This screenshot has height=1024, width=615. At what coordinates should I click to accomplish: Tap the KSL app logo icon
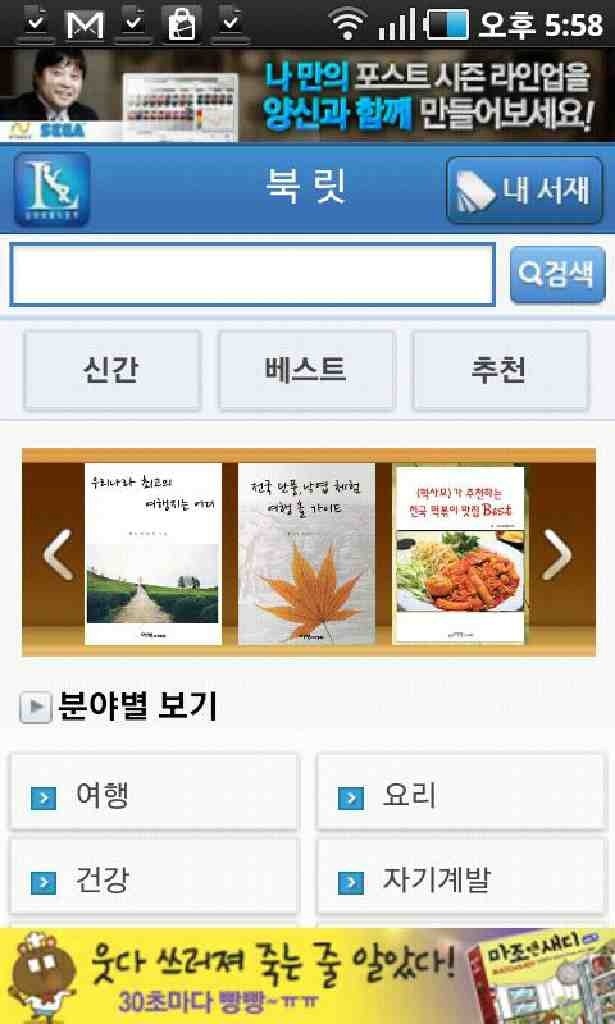click(52, 189)
